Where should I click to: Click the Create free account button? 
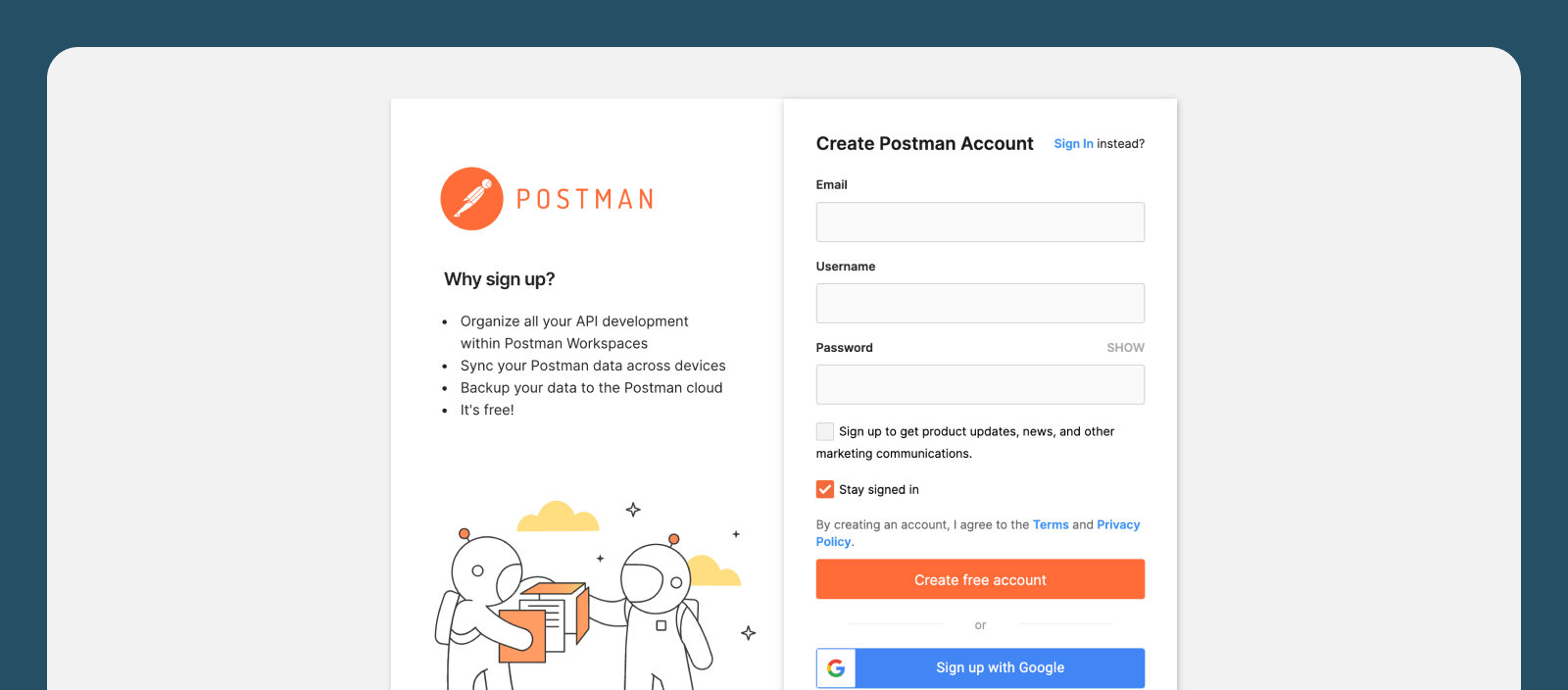[980, 579]
